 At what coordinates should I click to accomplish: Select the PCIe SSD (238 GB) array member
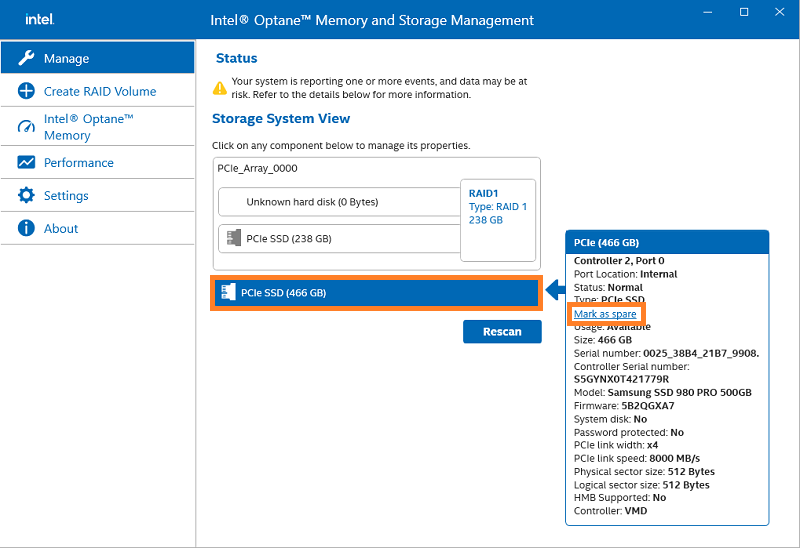click(x=339, y=238)
